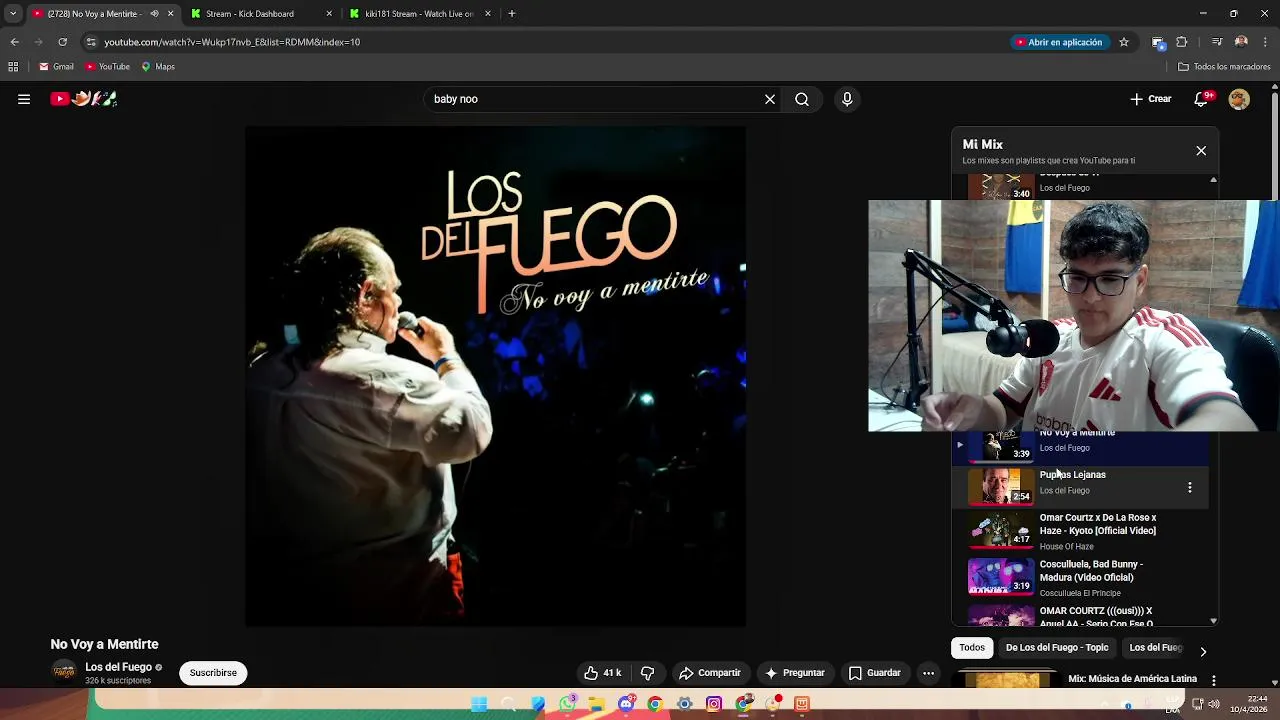This screenshot has height=720, width=1280.
Task: Open the apps grid in bookmarks bar
Action: point(13,67)
